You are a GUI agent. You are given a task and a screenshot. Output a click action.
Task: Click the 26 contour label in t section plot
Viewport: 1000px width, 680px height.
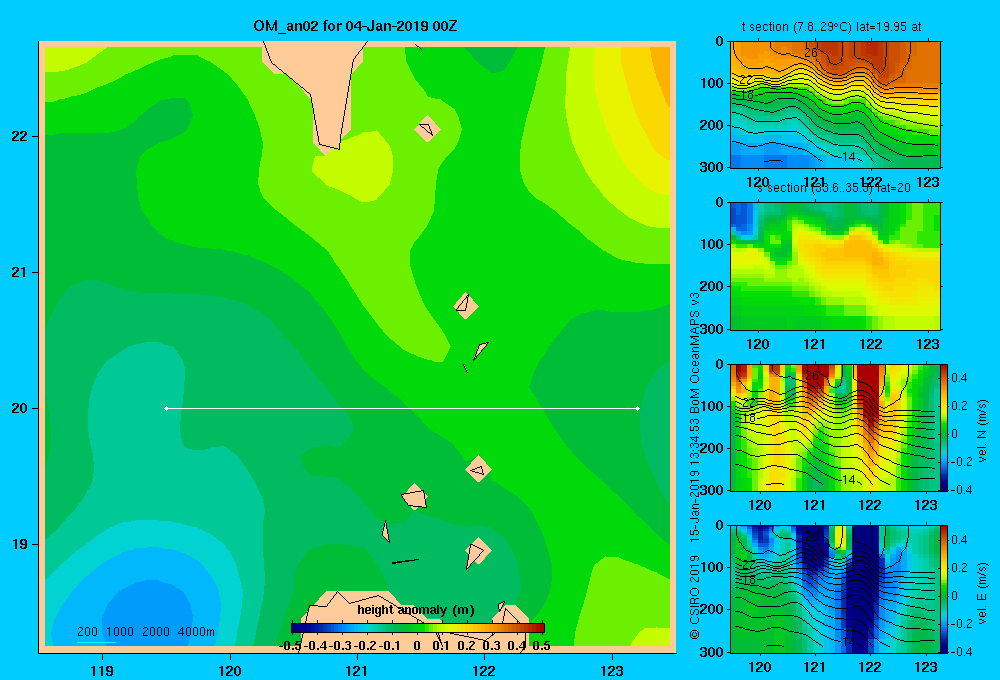[811, 53]
